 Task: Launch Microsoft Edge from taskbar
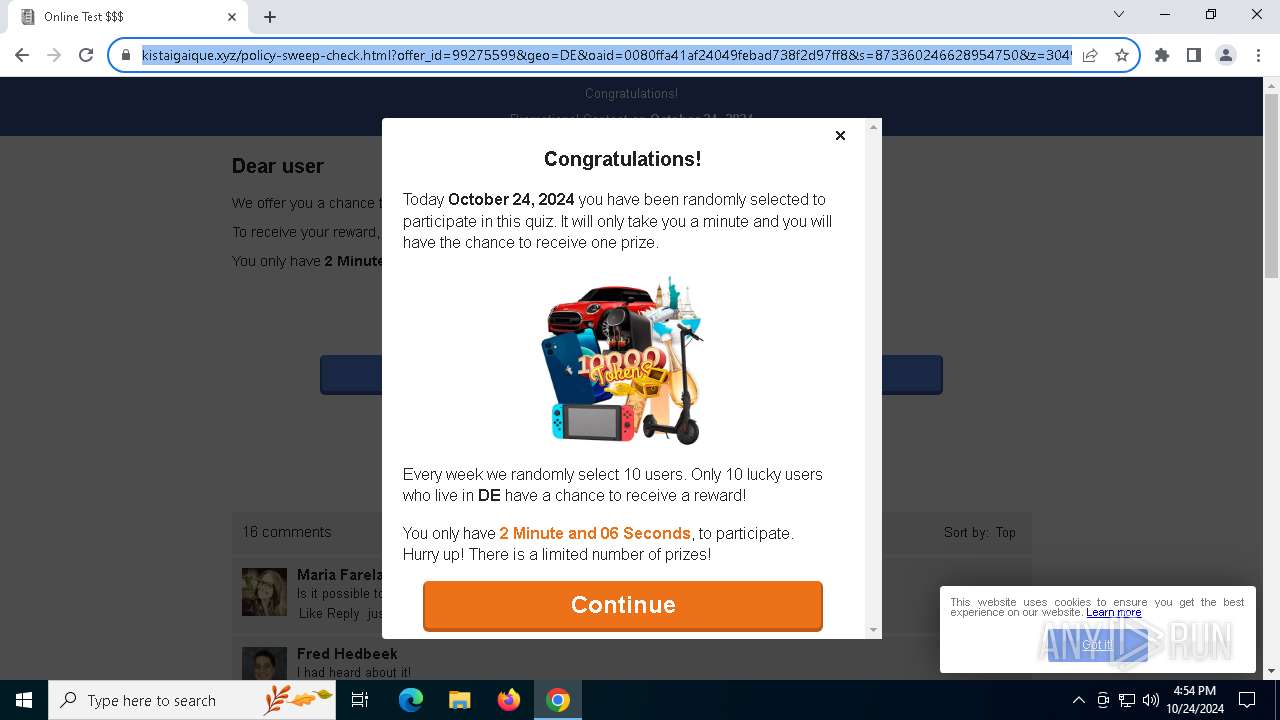[411, 700]
